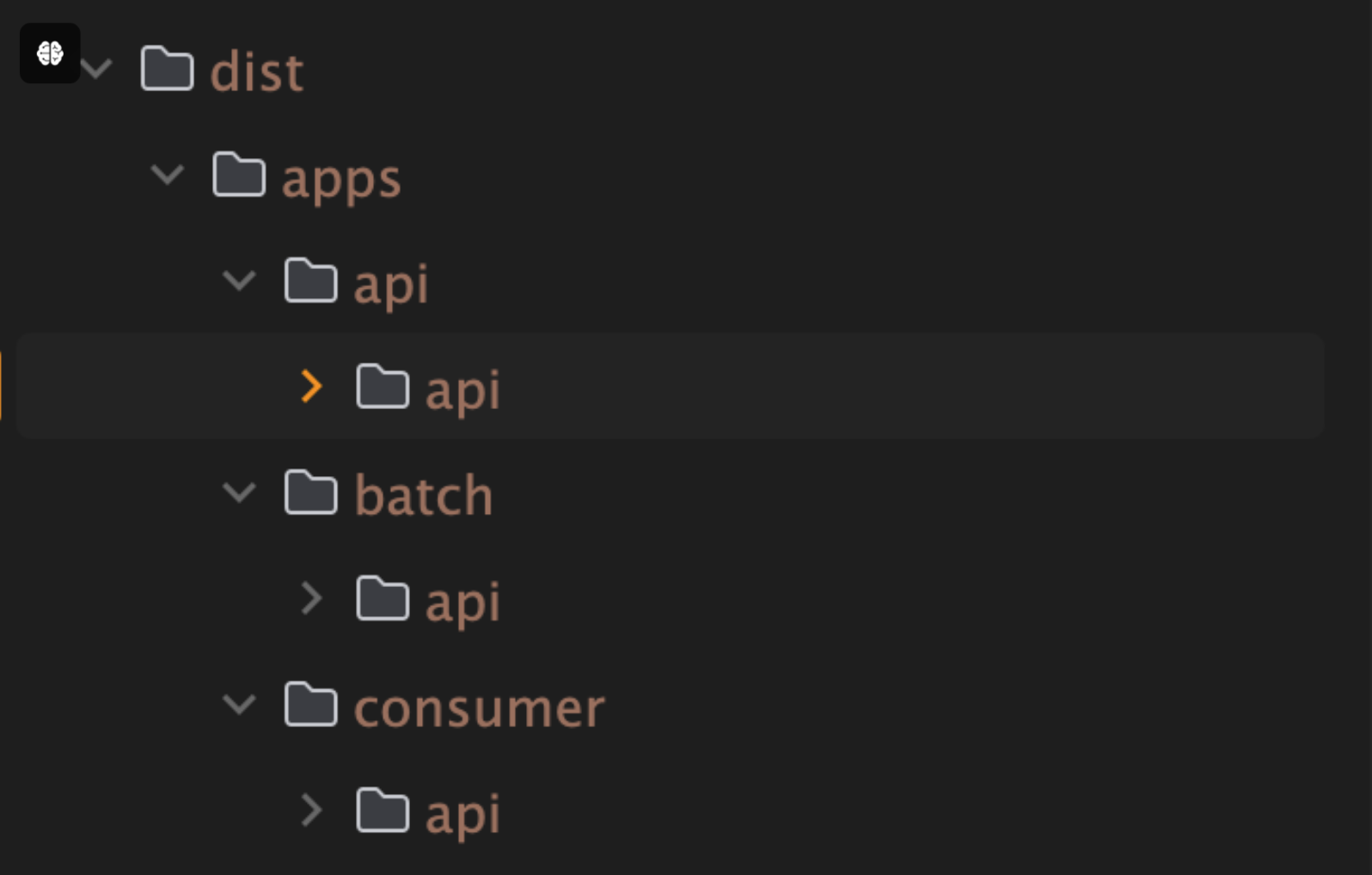Expand the api folder inside consumer
Image resolution: width=1372 pixels, height=875 pixels.
[311, 811]
